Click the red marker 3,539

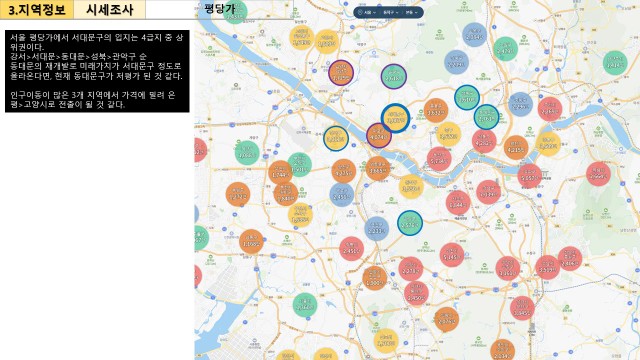coord(547,267)
